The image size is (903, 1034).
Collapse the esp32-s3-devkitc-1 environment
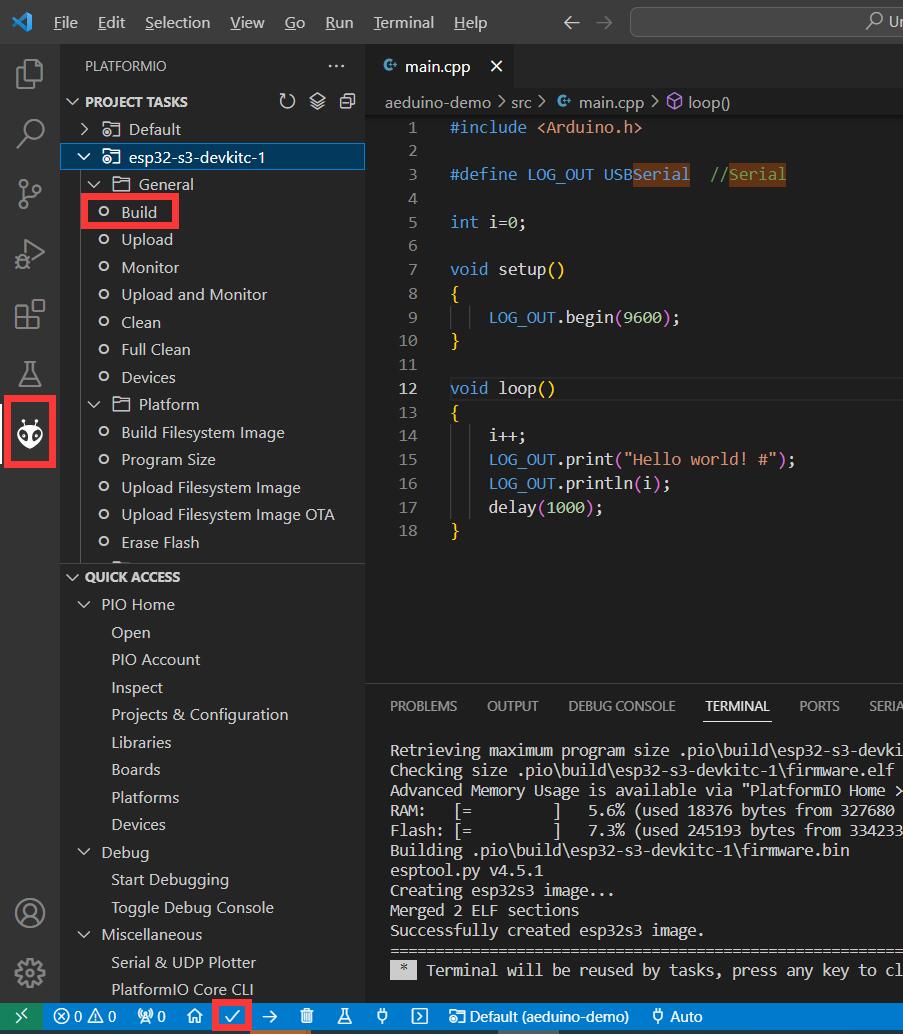tap(84, 157)
